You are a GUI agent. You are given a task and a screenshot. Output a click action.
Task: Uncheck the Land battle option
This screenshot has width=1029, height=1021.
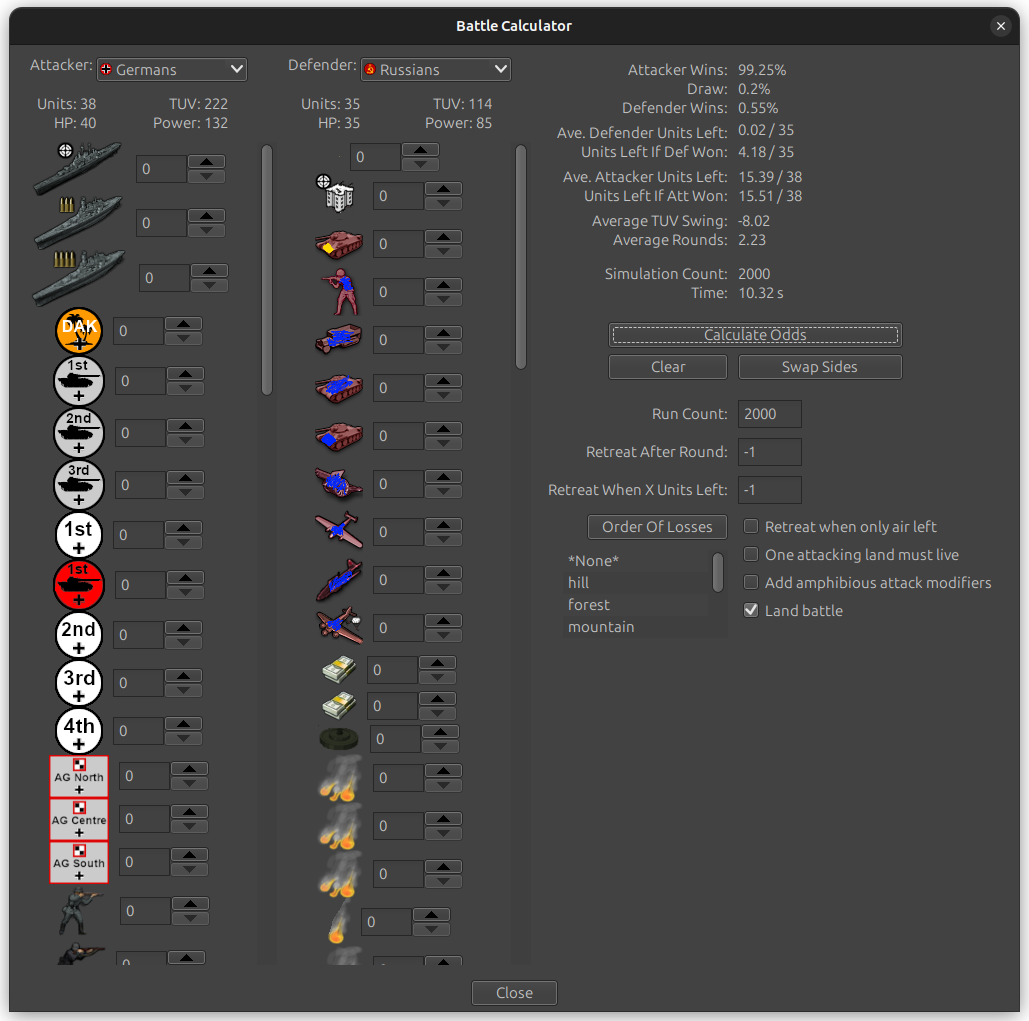pyautogui.click(x=750, y=610)
